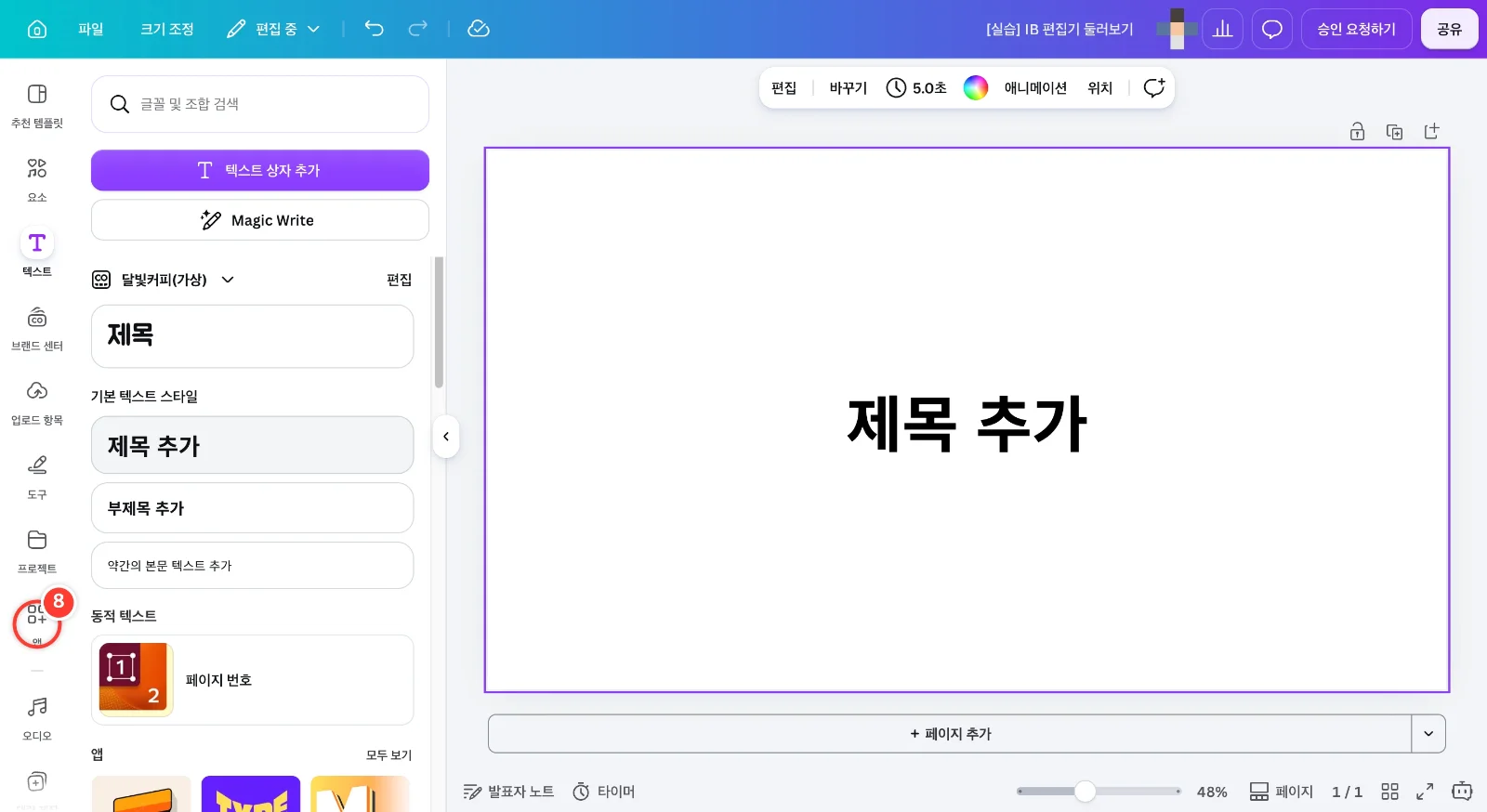This screenshot has height=812, width=1487.
Task: Collapse the side panel arrow
Action: pos(446,437)
